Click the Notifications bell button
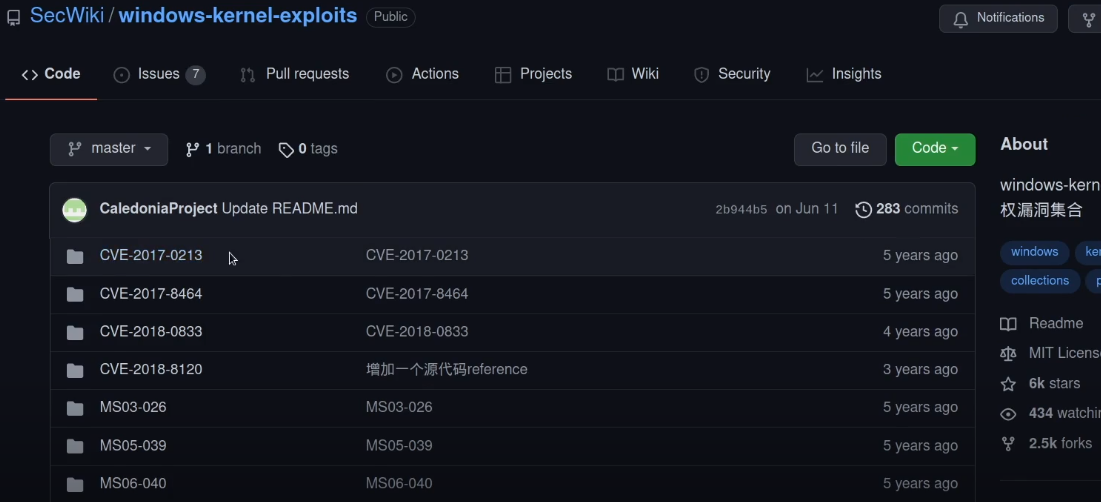 pos(998,18)
